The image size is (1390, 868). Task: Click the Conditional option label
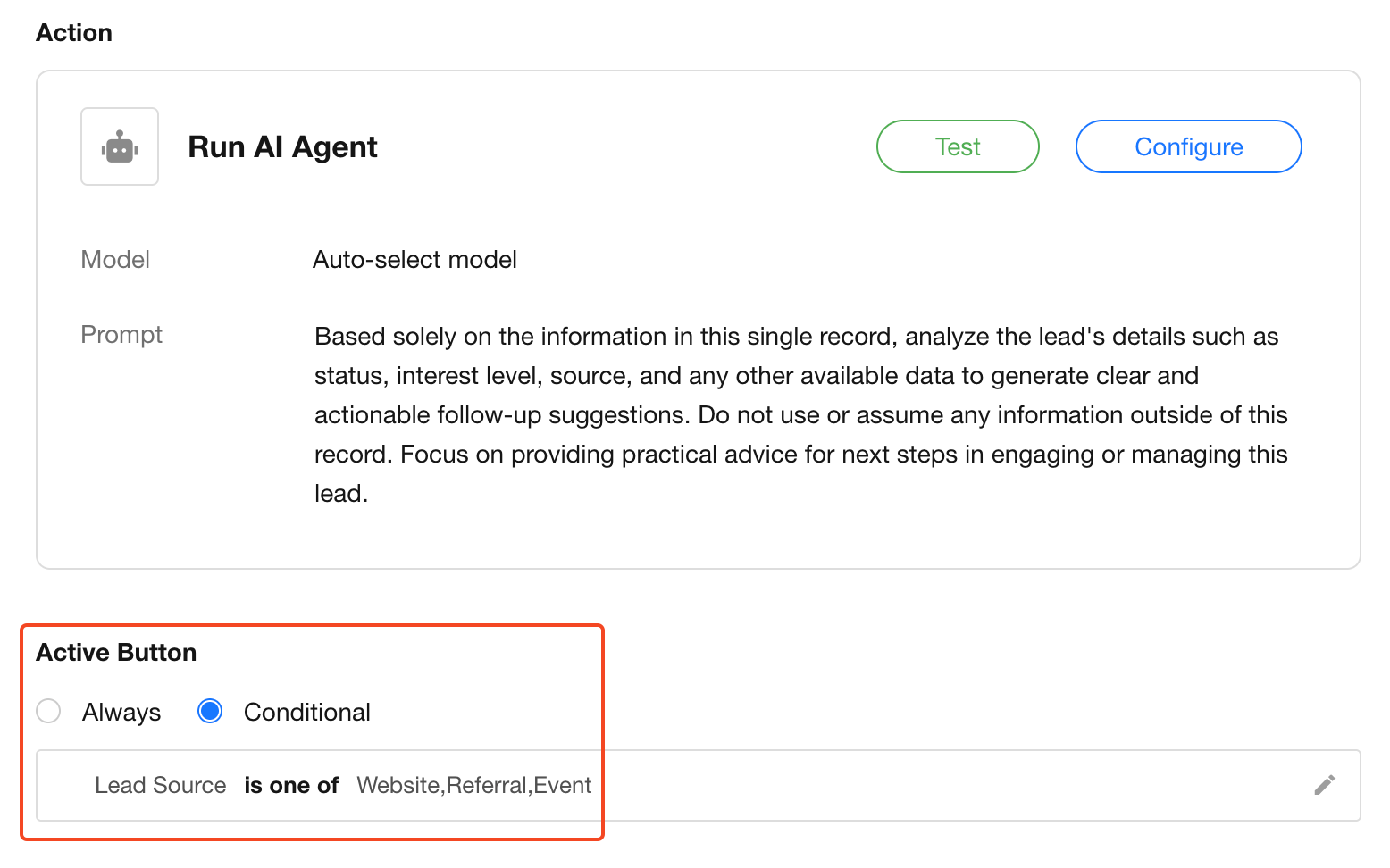pyautogui.click(x=306, y=713)
